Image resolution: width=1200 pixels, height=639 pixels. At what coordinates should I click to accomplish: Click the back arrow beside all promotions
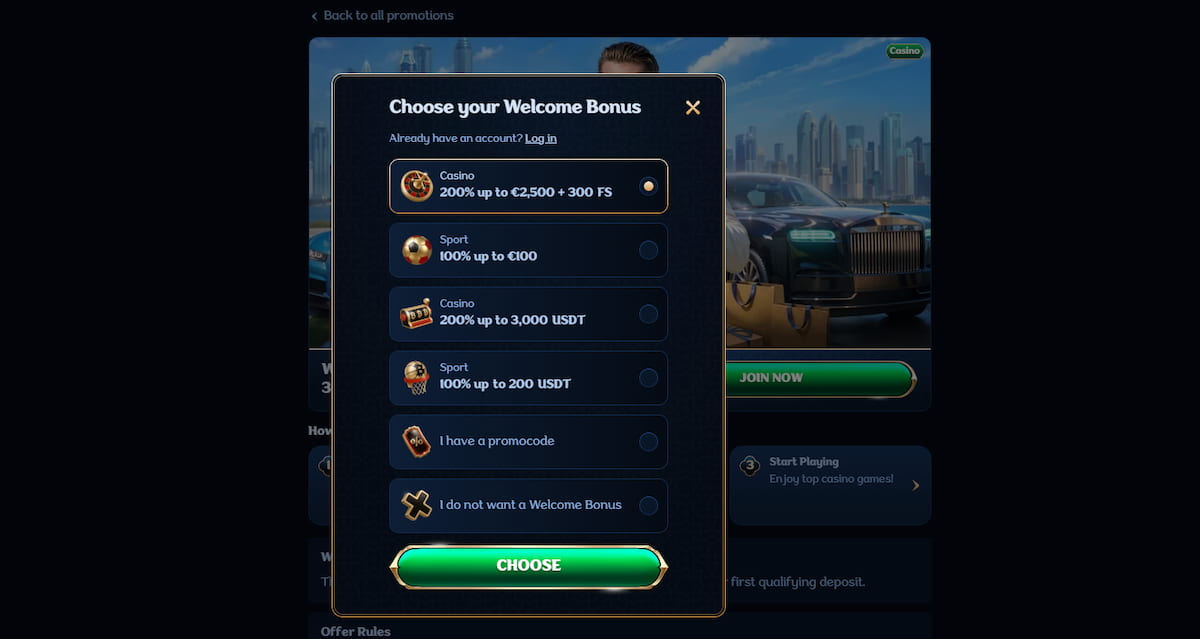pyautogui.click(x=314, y=16)
